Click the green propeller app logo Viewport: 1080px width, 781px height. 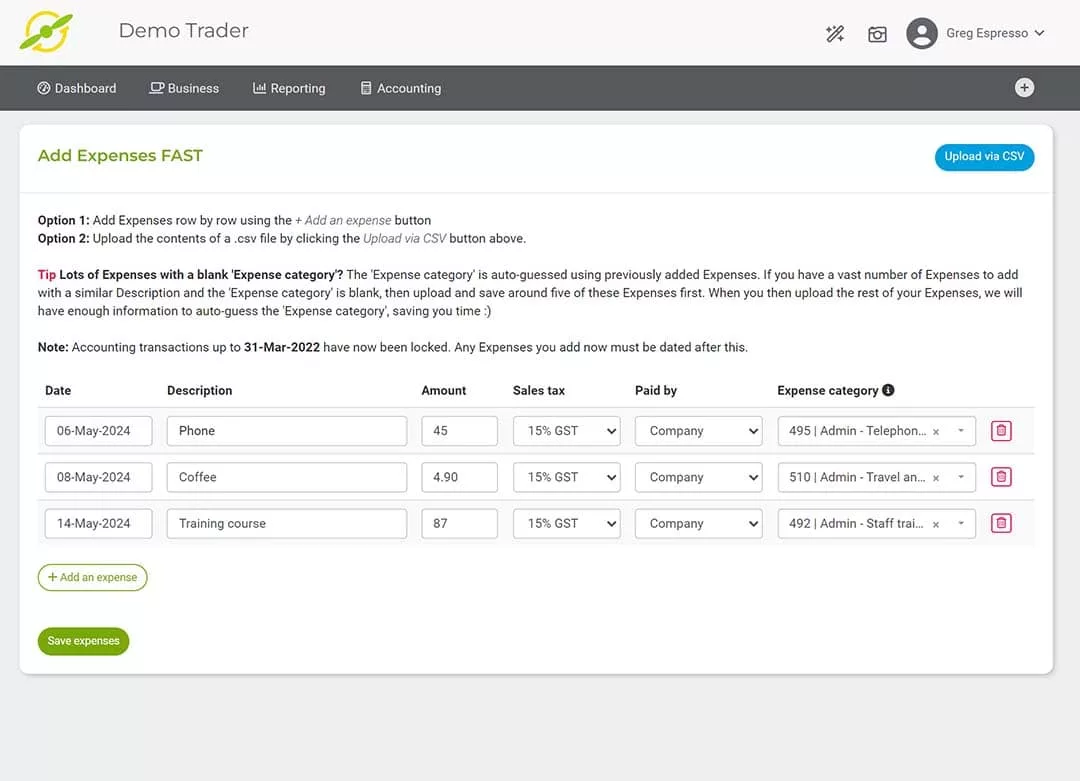[x=46, y=32]
